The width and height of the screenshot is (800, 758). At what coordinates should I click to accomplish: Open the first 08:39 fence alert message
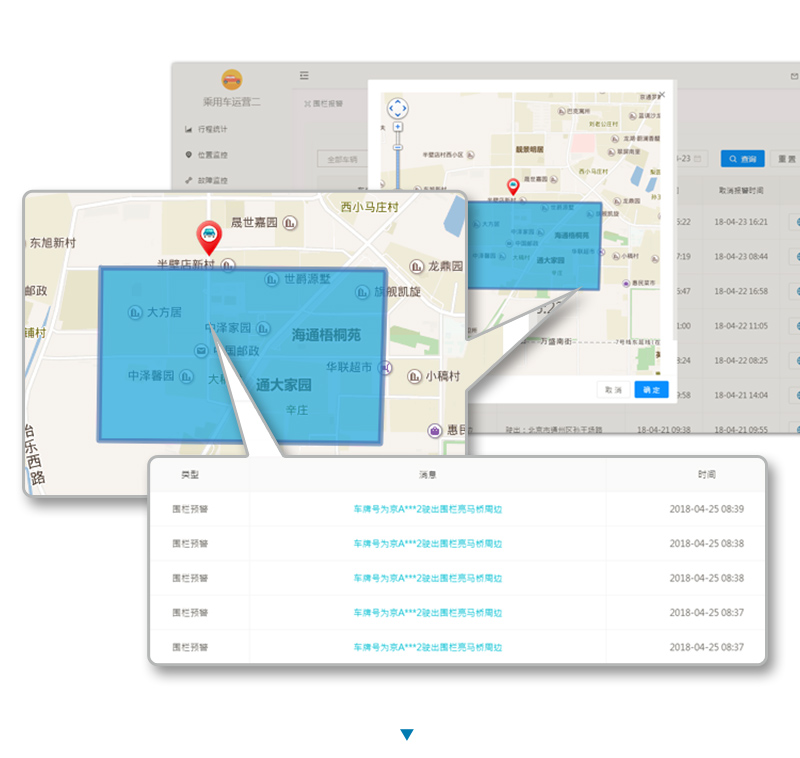click(427, 509)
